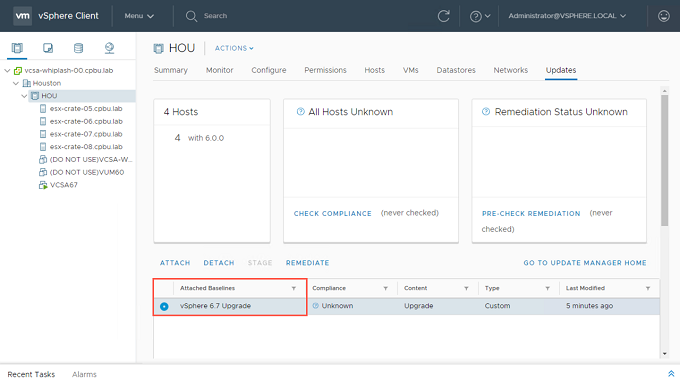Click the scrollbar down arrow in Updates pane

[664, 354]
